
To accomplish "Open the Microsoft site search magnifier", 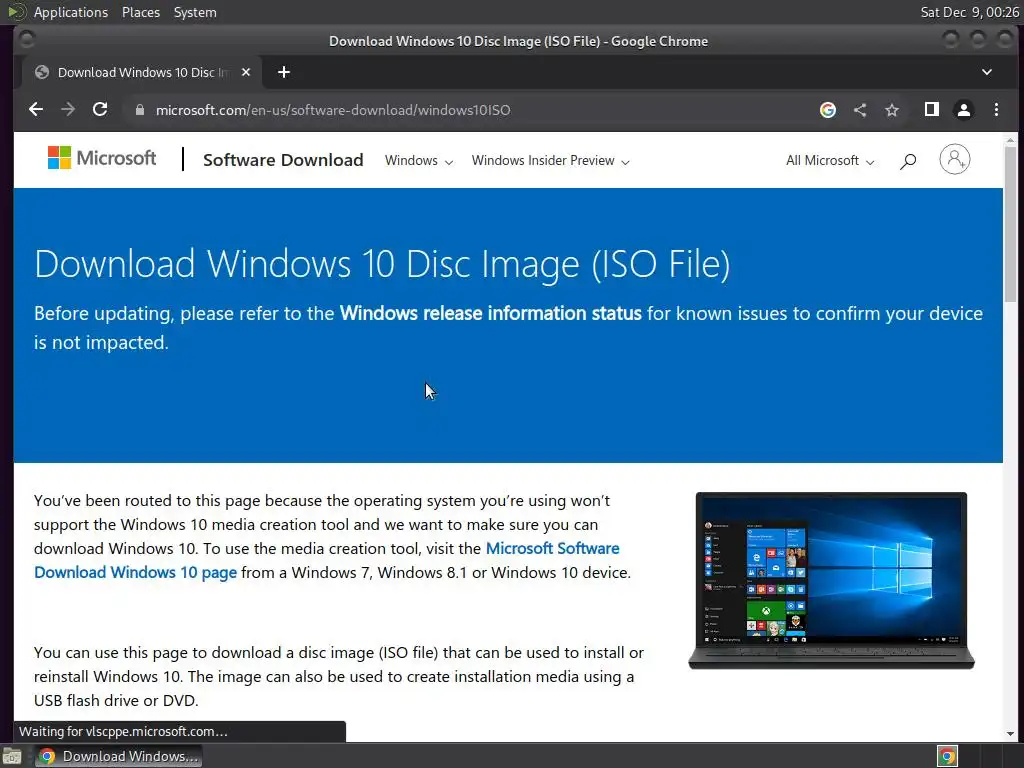I will tap(908, 161).
